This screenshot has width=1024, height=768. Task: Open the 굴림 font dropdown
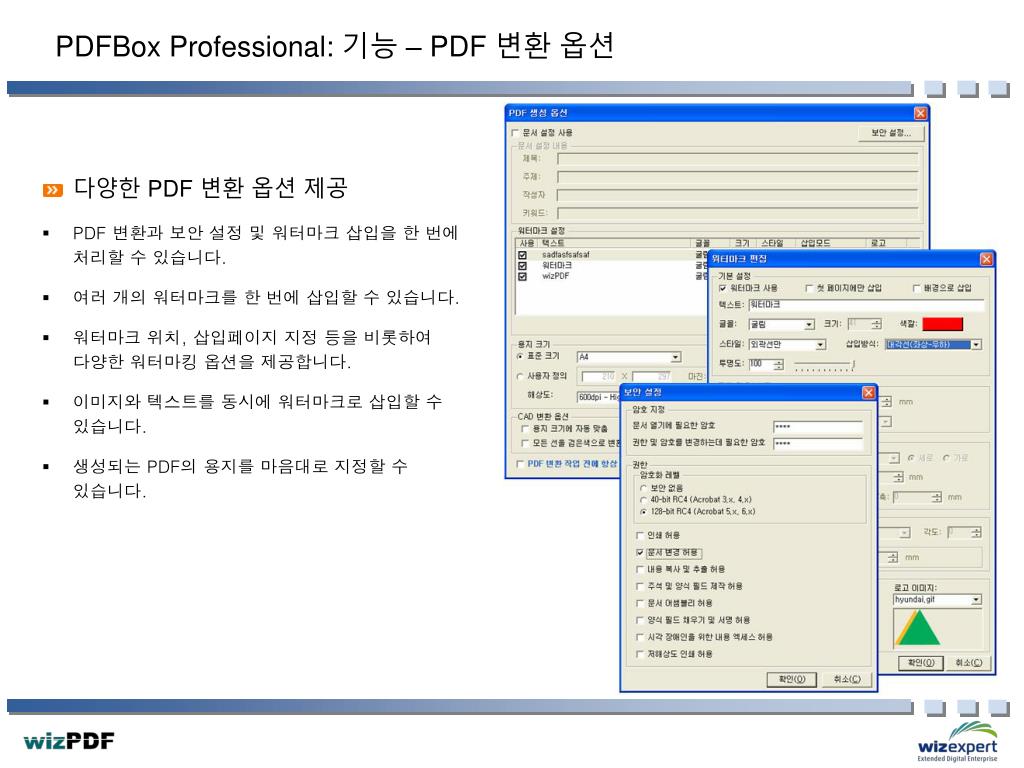click(x=809, y=325)
